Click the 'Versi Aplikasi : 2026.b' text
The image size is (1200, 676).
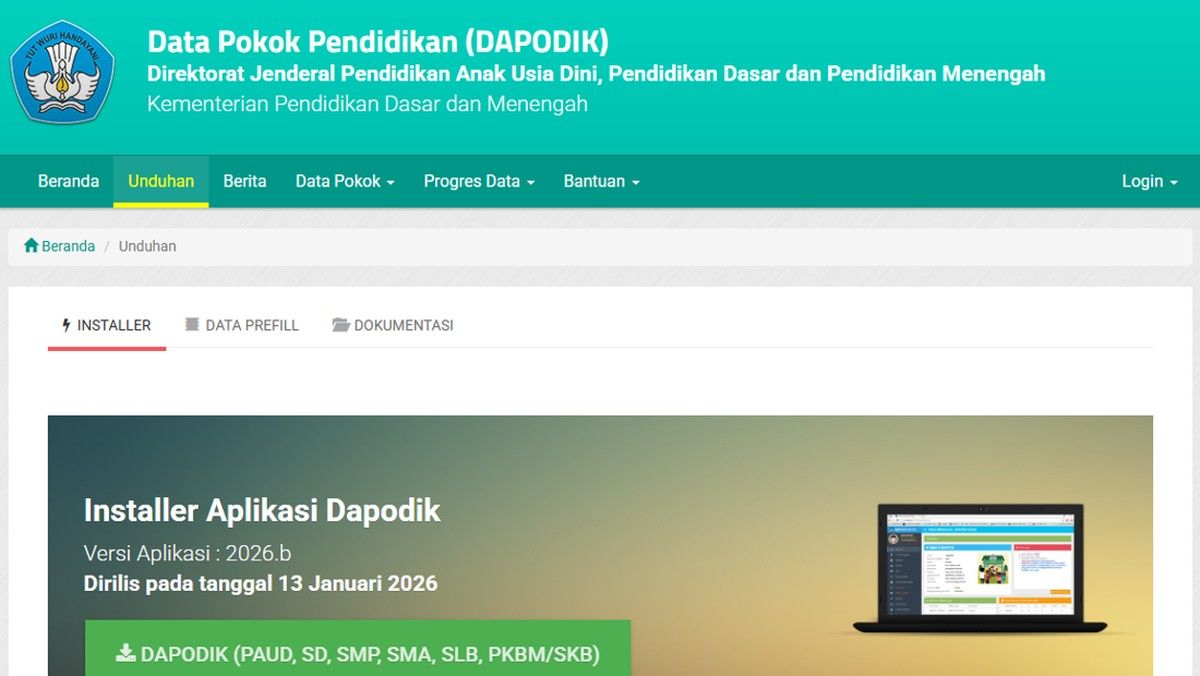coord(188,553)
